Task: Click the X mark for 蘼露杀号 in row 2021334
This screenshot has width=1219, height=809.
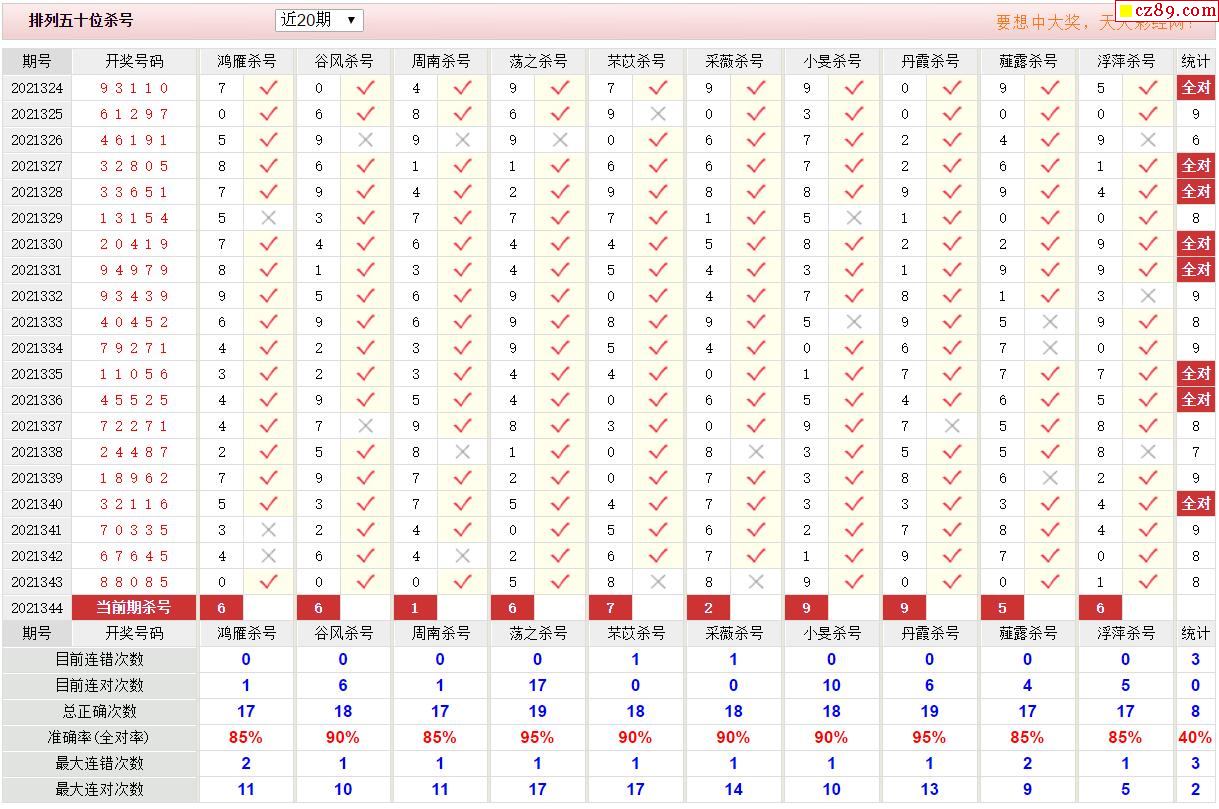Action: coord(1049,348)
